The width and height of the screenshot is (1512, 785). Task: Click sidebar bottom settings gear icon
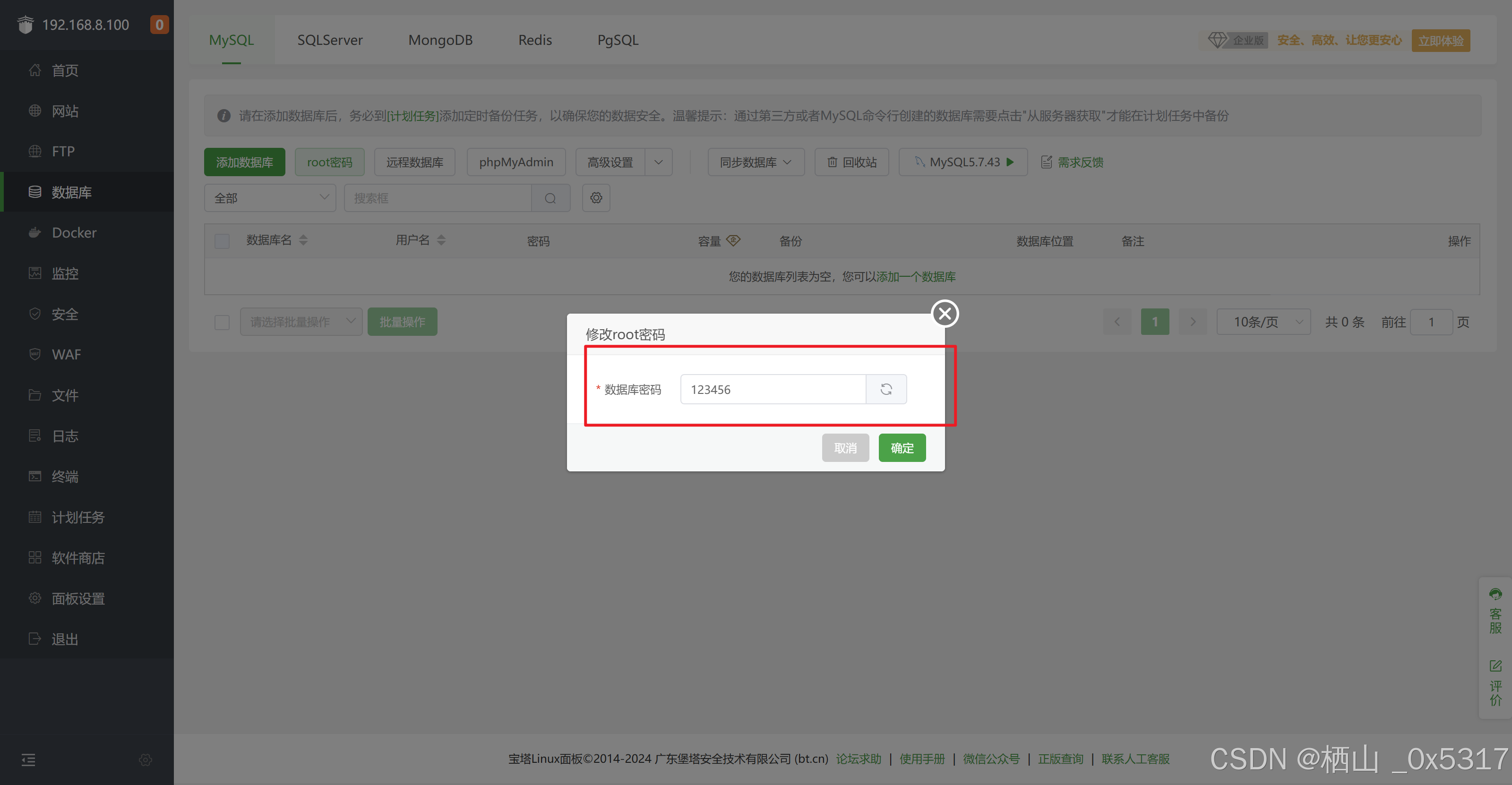click(x=146, y=760)
